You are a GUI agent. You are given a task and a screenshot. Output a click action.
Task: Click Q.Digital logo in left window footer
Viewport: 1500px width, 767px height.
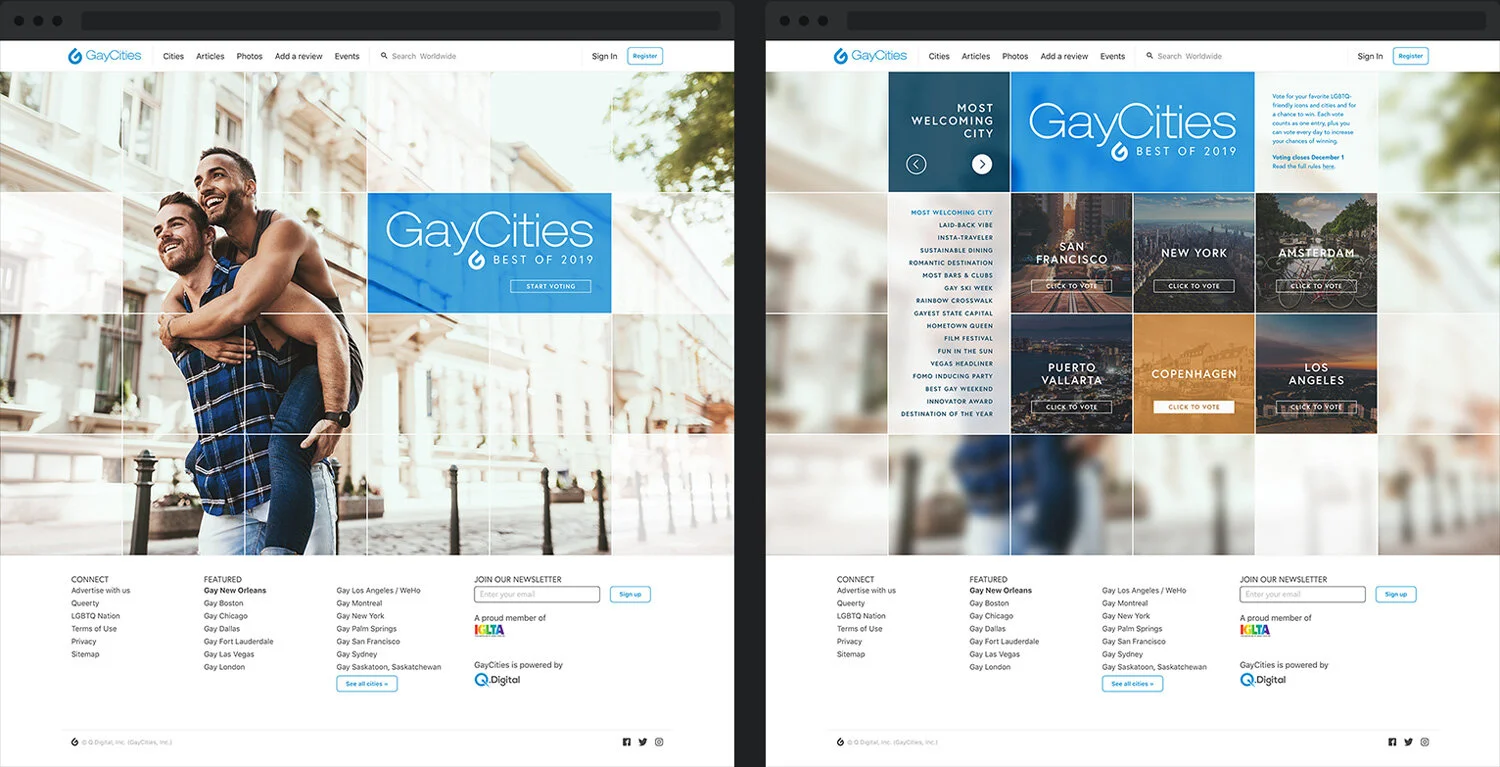(x=497, y=680)
